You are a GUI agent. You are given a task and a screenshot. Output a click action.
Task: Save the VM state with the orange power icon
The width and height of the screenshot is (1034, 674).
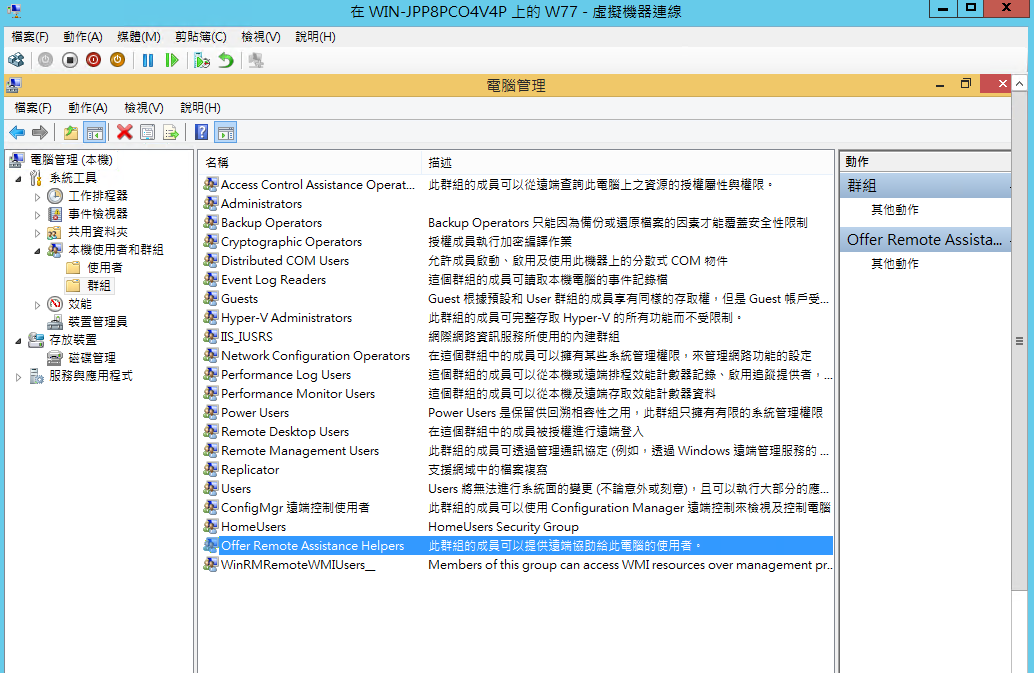tap(117, 60)
